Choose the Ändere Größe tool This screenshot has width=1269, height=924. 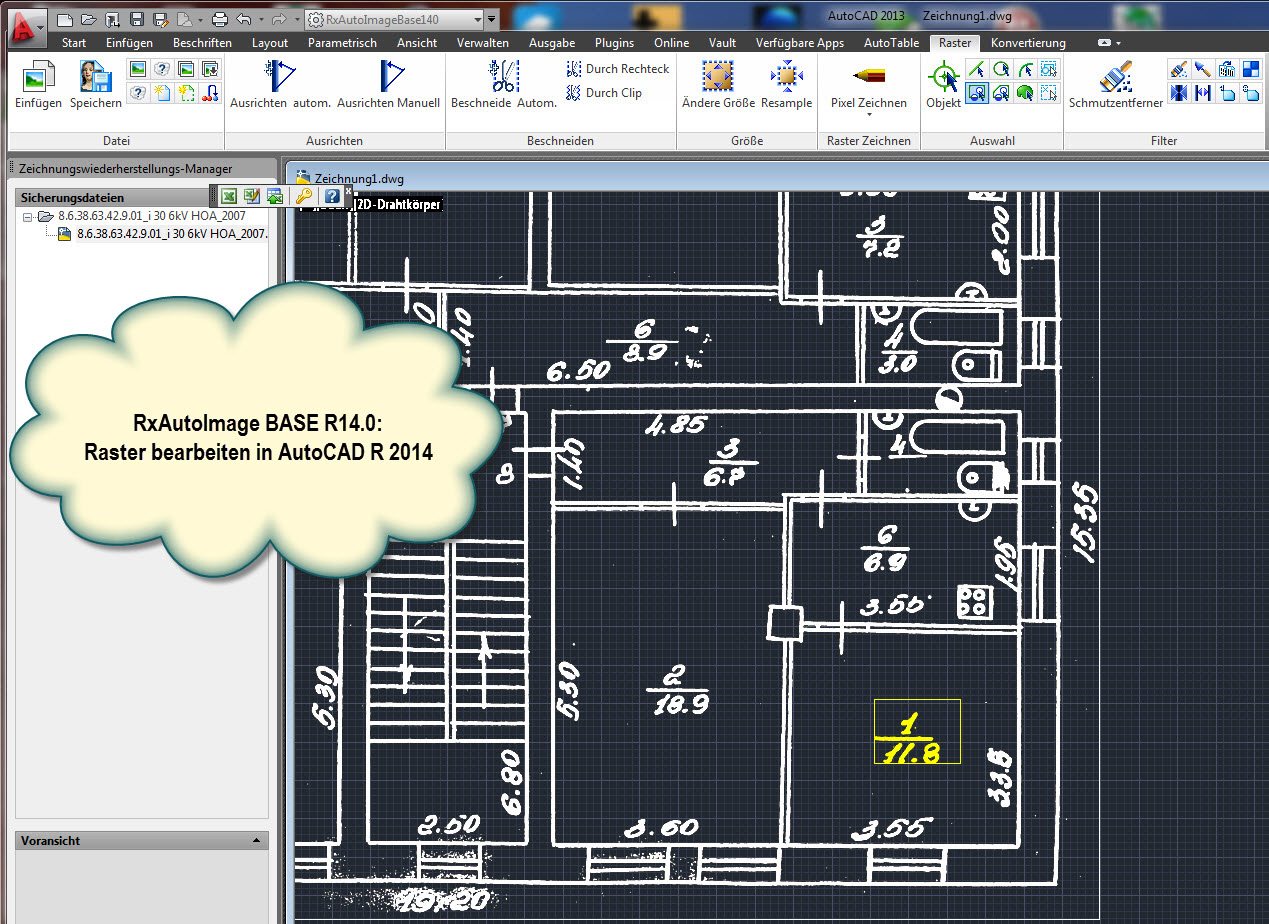click(x=717, y=78)
